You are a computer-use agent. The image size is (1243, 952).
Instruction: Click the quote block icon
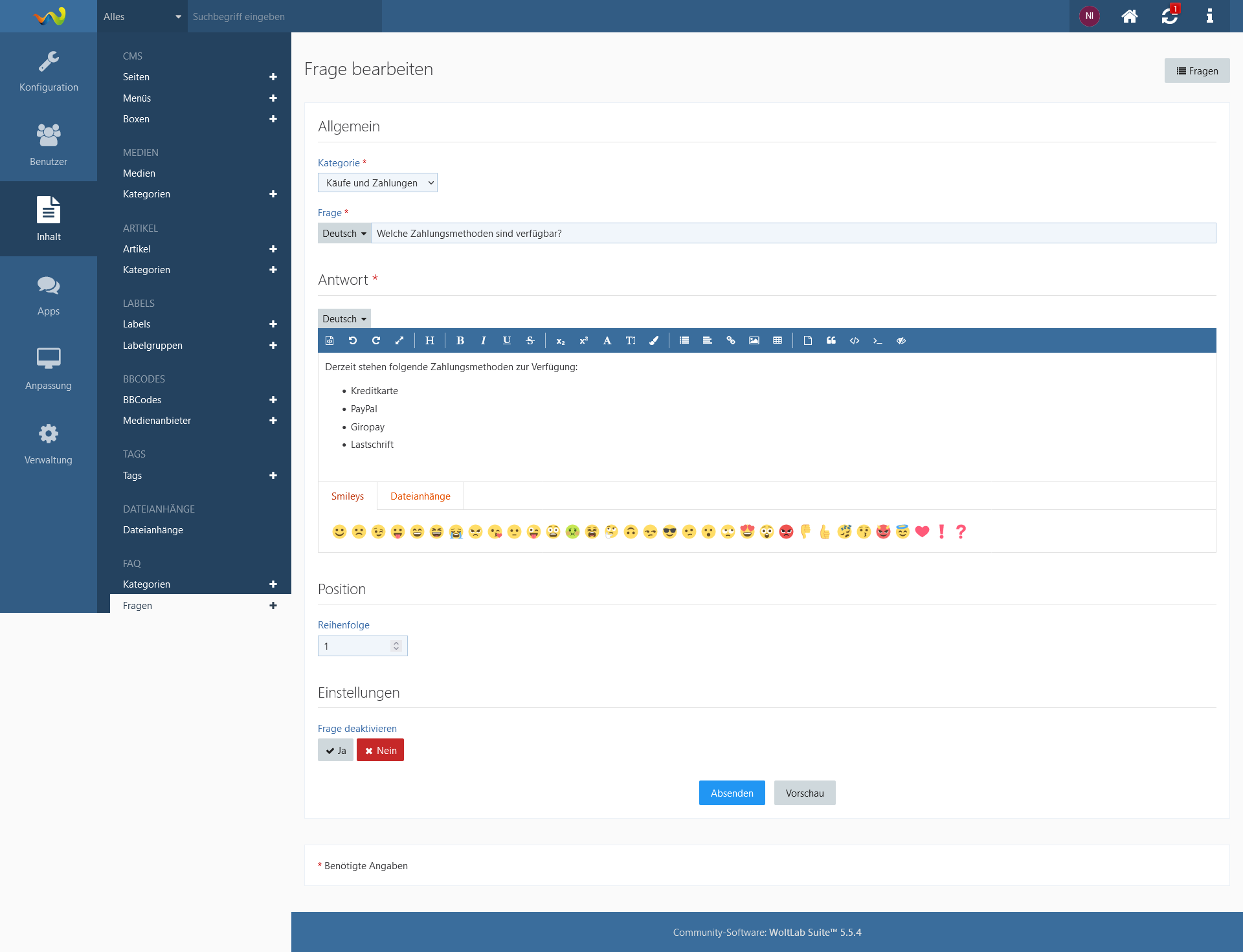click(x=831, y=340)
